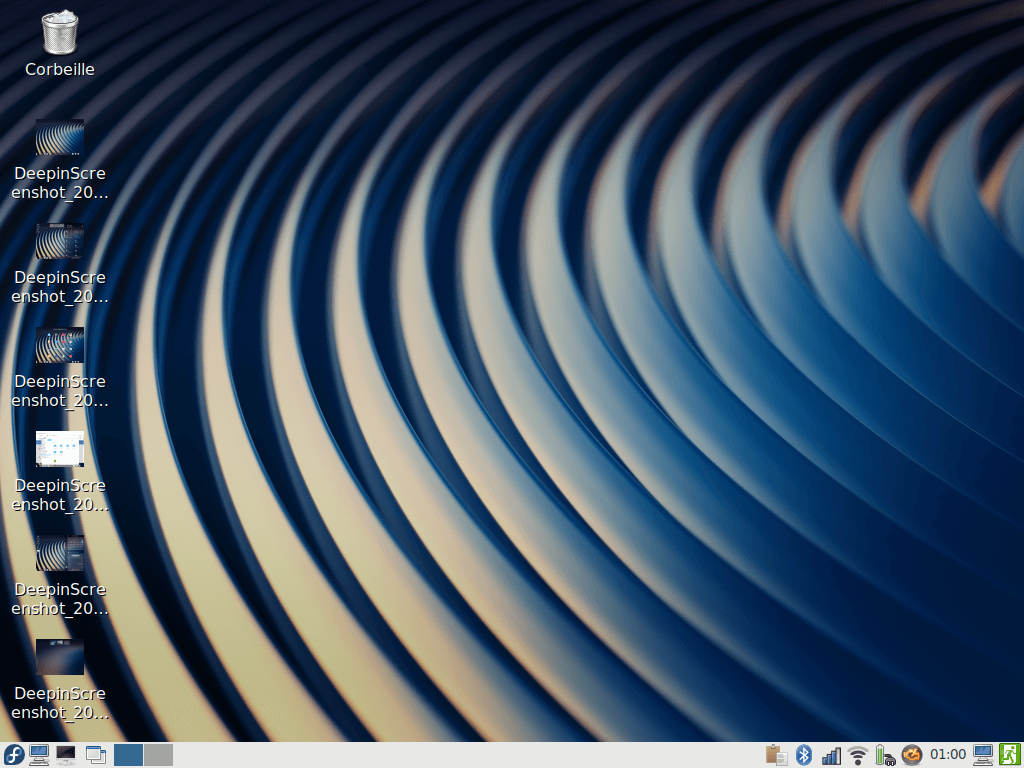Open the dark monitor terminal launcher

(65, 755)
